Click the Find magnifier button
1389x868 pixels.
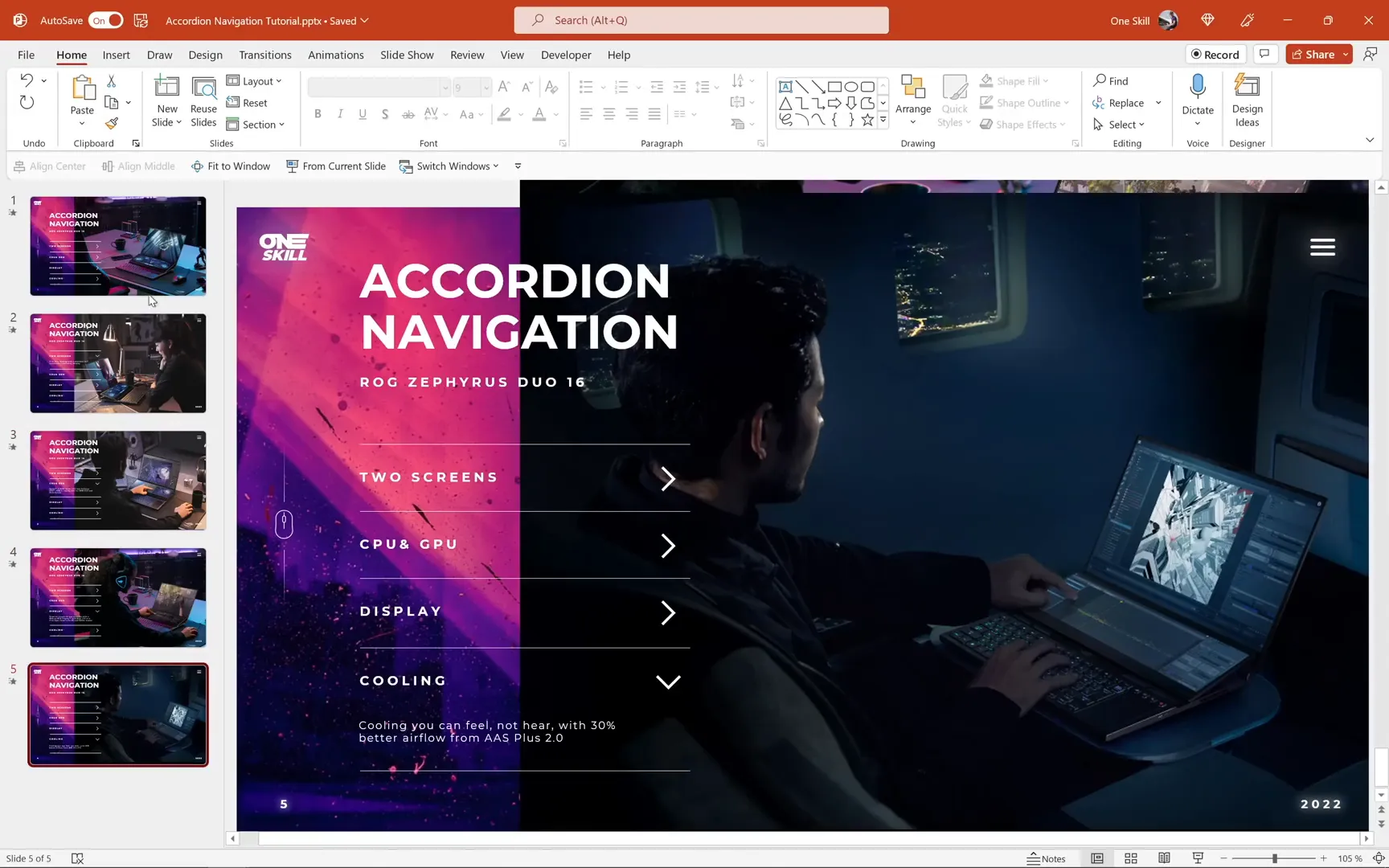[1111, 81]
